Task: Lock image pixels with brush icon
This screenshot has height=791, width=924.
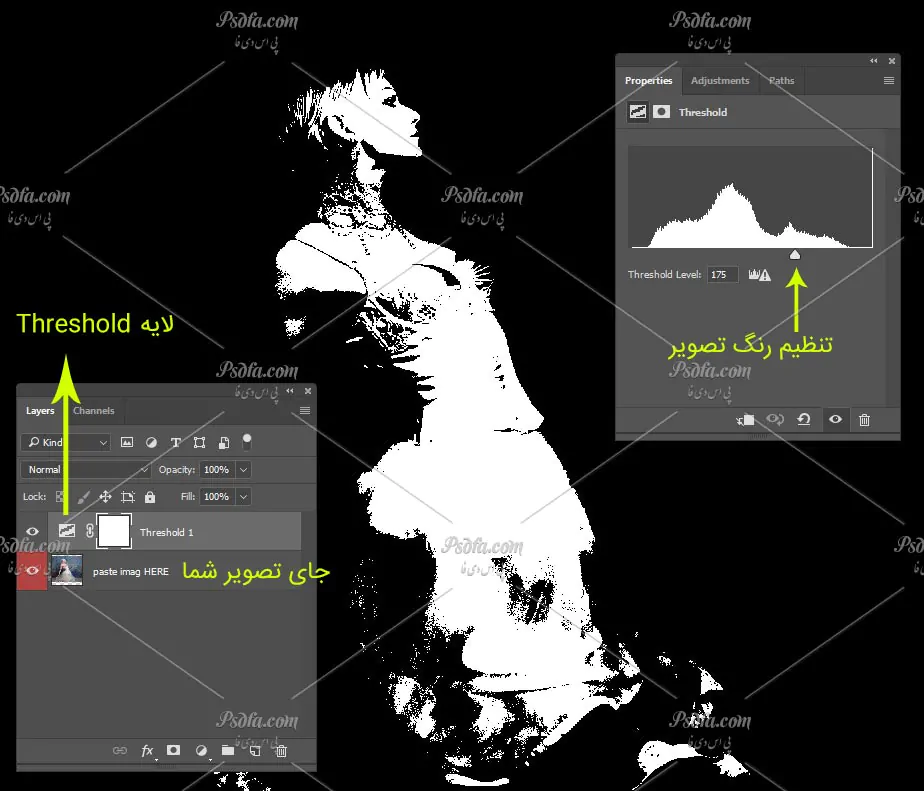Action: point(83,497)
